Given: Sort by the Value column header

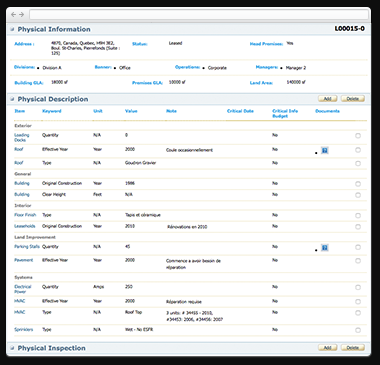Looking at the screenshot, I should (131, 111).
